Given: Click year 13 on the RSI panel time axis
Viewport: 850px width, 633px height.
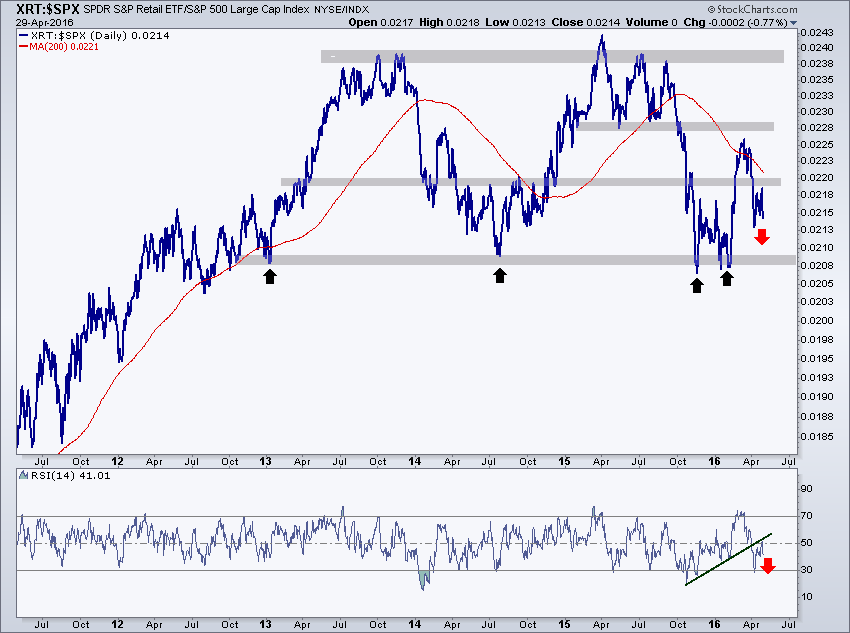Looking at the screenshot, I should coord(265,624).
